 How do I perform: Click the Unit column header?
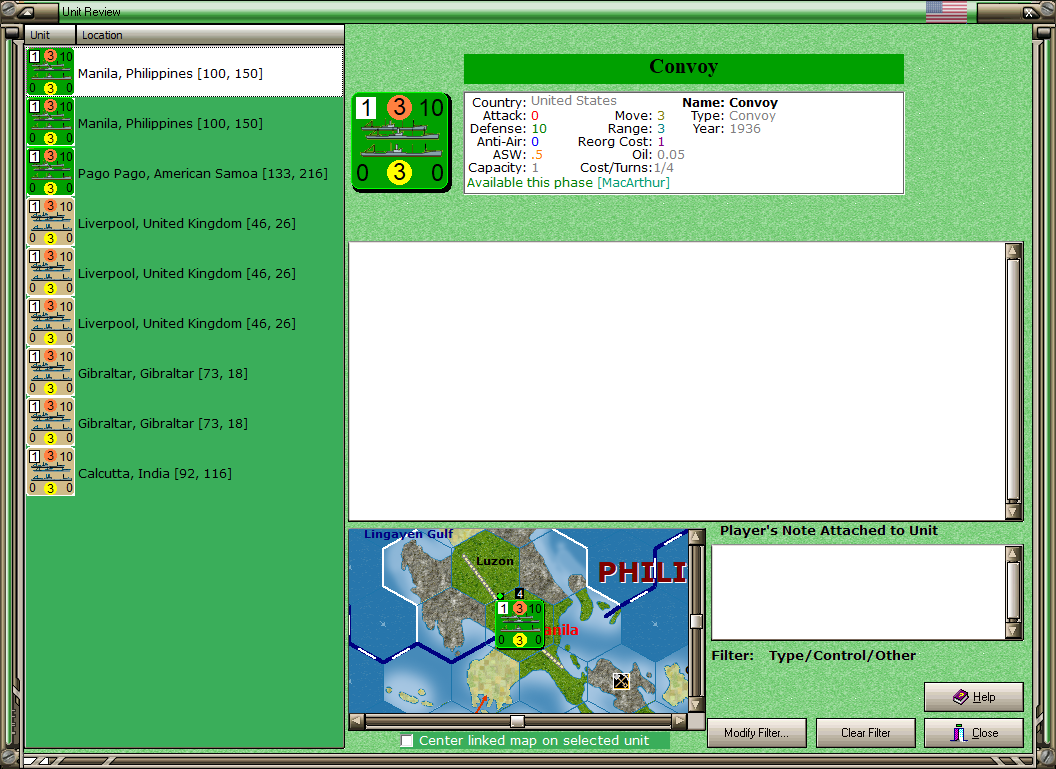pos(51,35)
